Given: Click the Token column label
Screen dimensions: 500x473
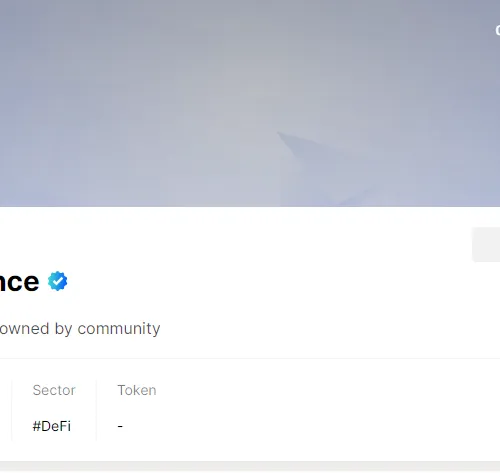Looking at the screenshot, I should click(137, 390).
